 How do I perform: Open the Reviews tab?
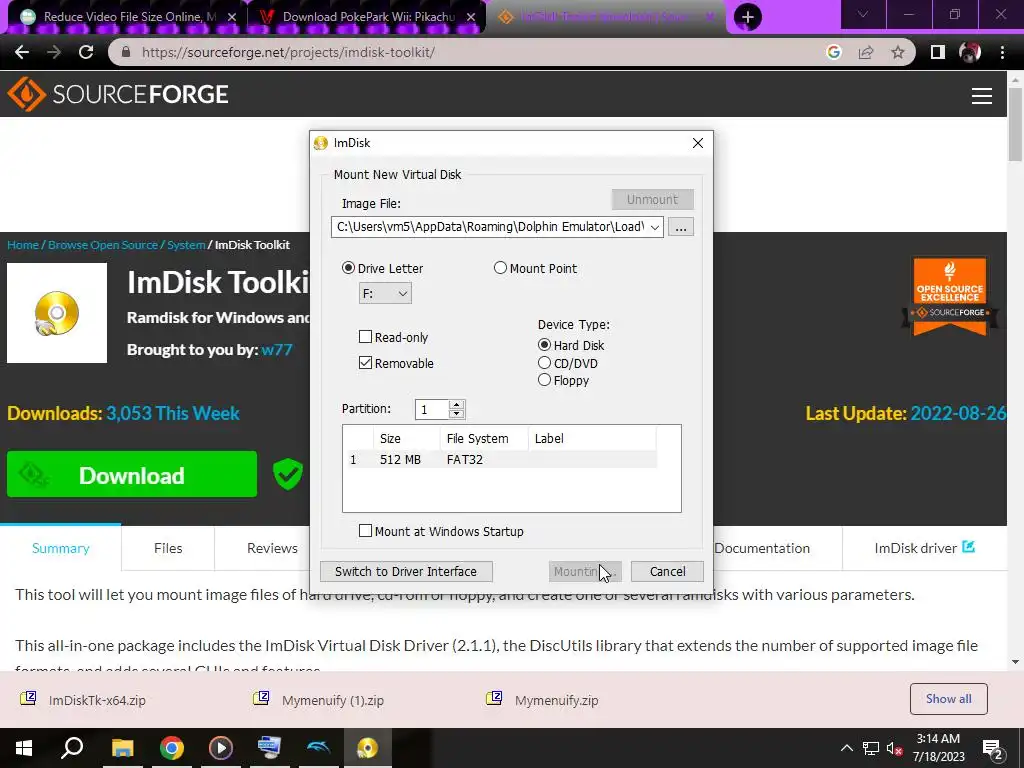[272, 549]
